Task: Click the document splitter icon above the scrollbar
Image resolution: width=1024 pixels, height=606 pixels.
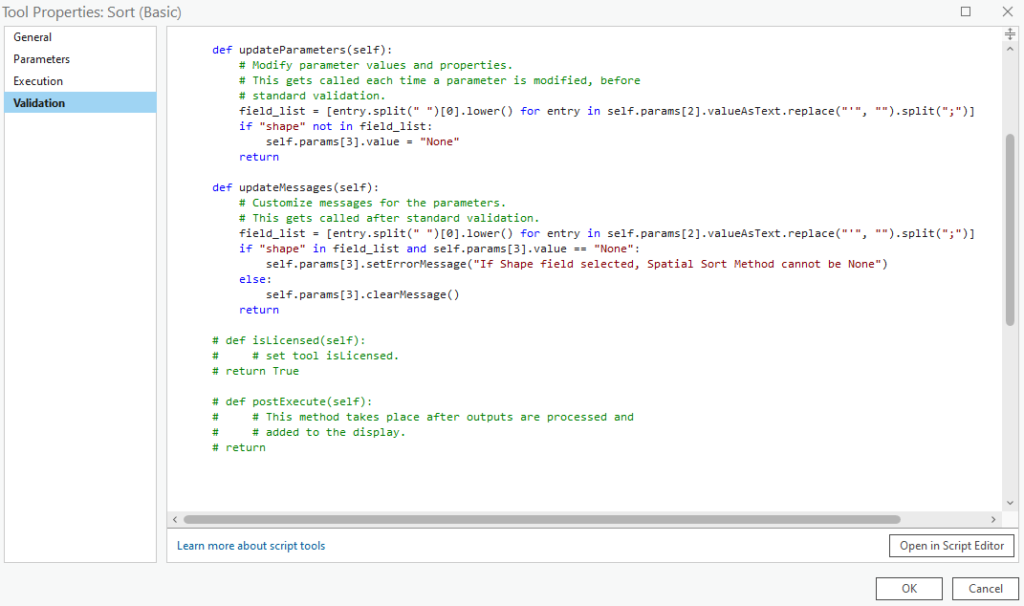Action: coord(1009,32)
